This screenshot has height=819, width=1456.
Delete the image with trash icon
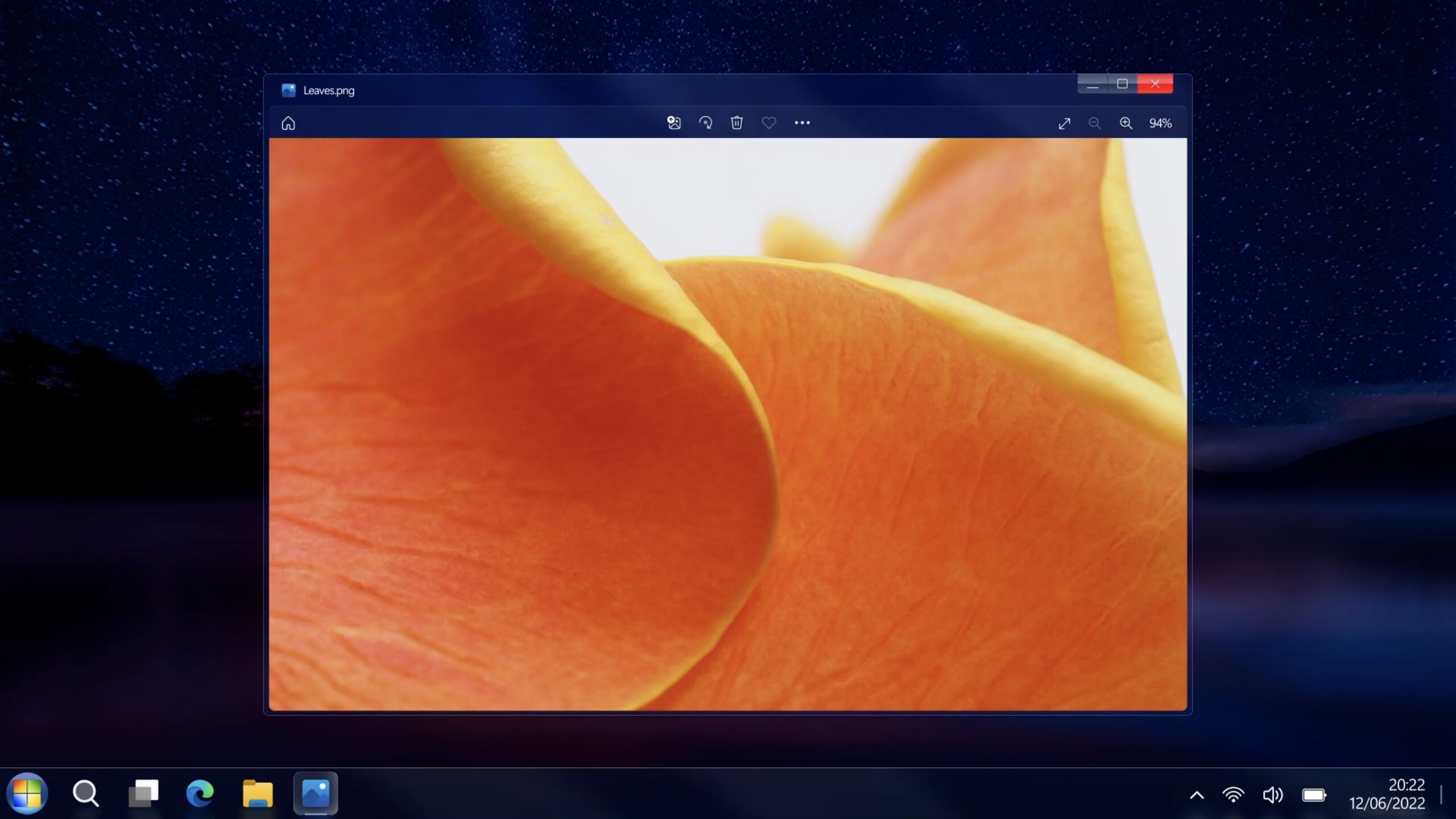[737, 123]
